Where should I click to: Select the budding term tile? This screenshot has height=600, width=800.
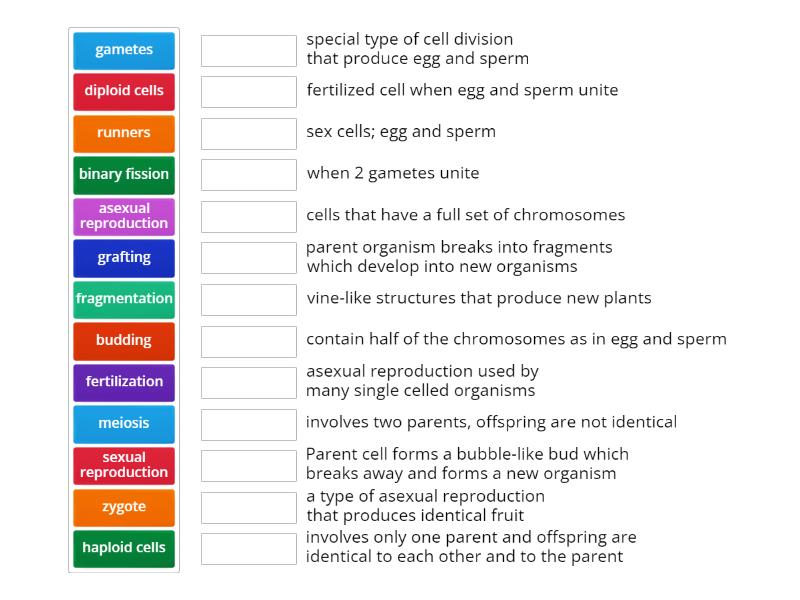pyautogui.click(x=124, y=341)
